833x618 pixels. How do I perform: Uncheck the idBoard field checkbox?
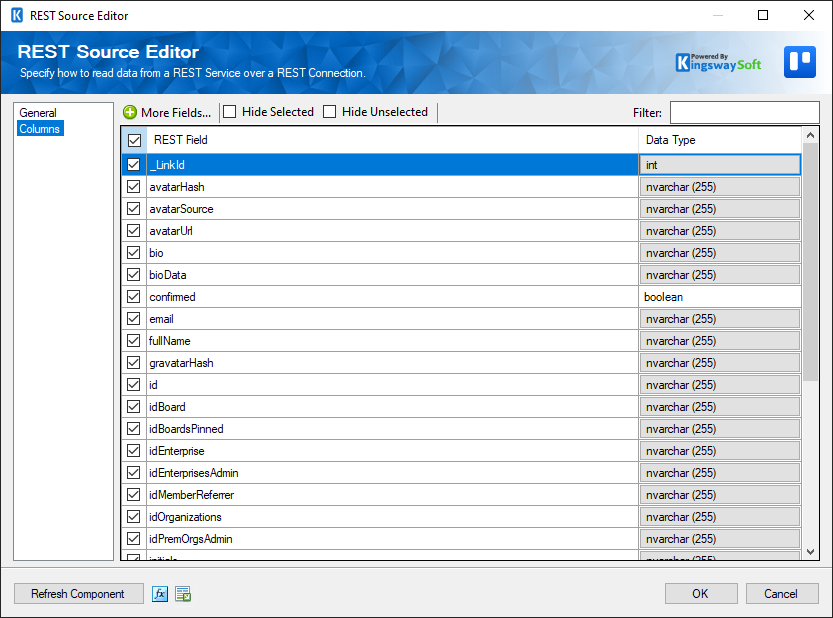point(134,407)
